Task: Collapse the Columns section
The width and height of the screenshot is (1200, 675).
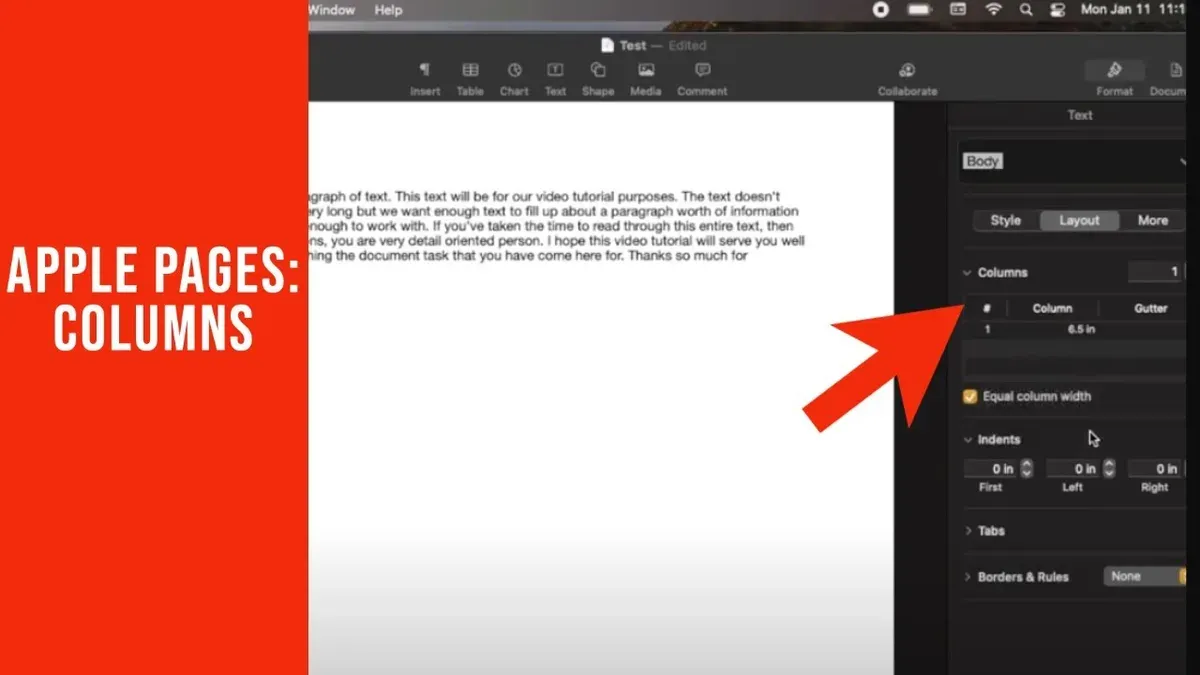Action: pos(967,272)
